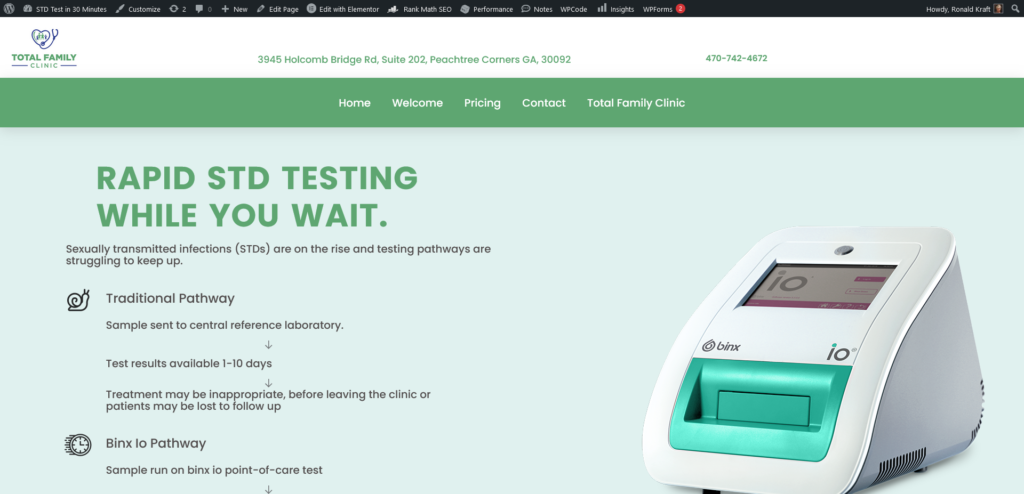
Task: Click the Rank Math chart icon
Action: 393,9
